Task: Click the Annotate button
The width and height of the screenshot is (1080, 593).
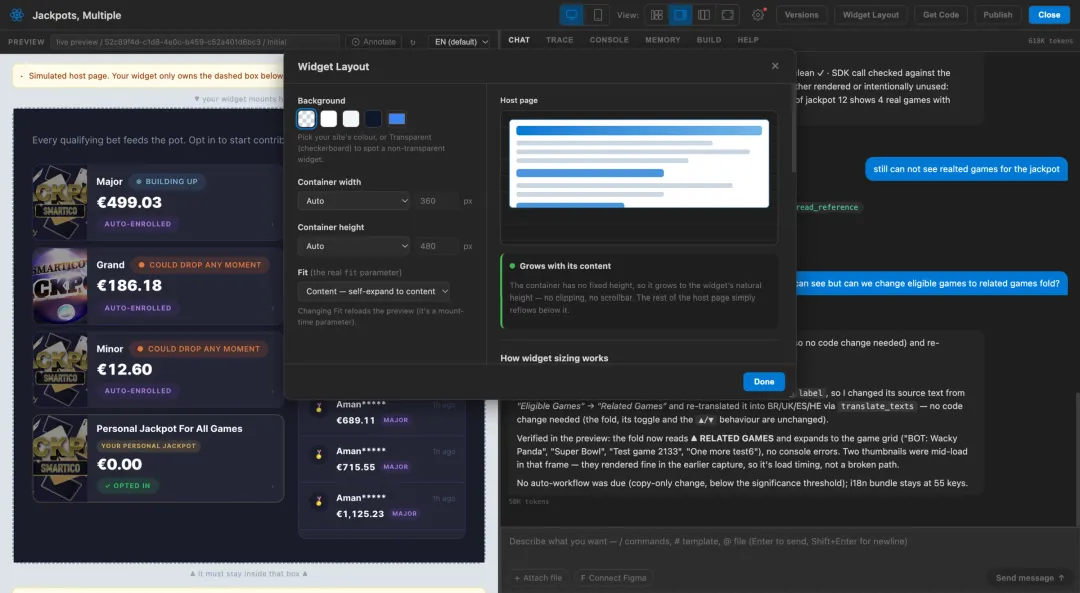Action: 374,42
